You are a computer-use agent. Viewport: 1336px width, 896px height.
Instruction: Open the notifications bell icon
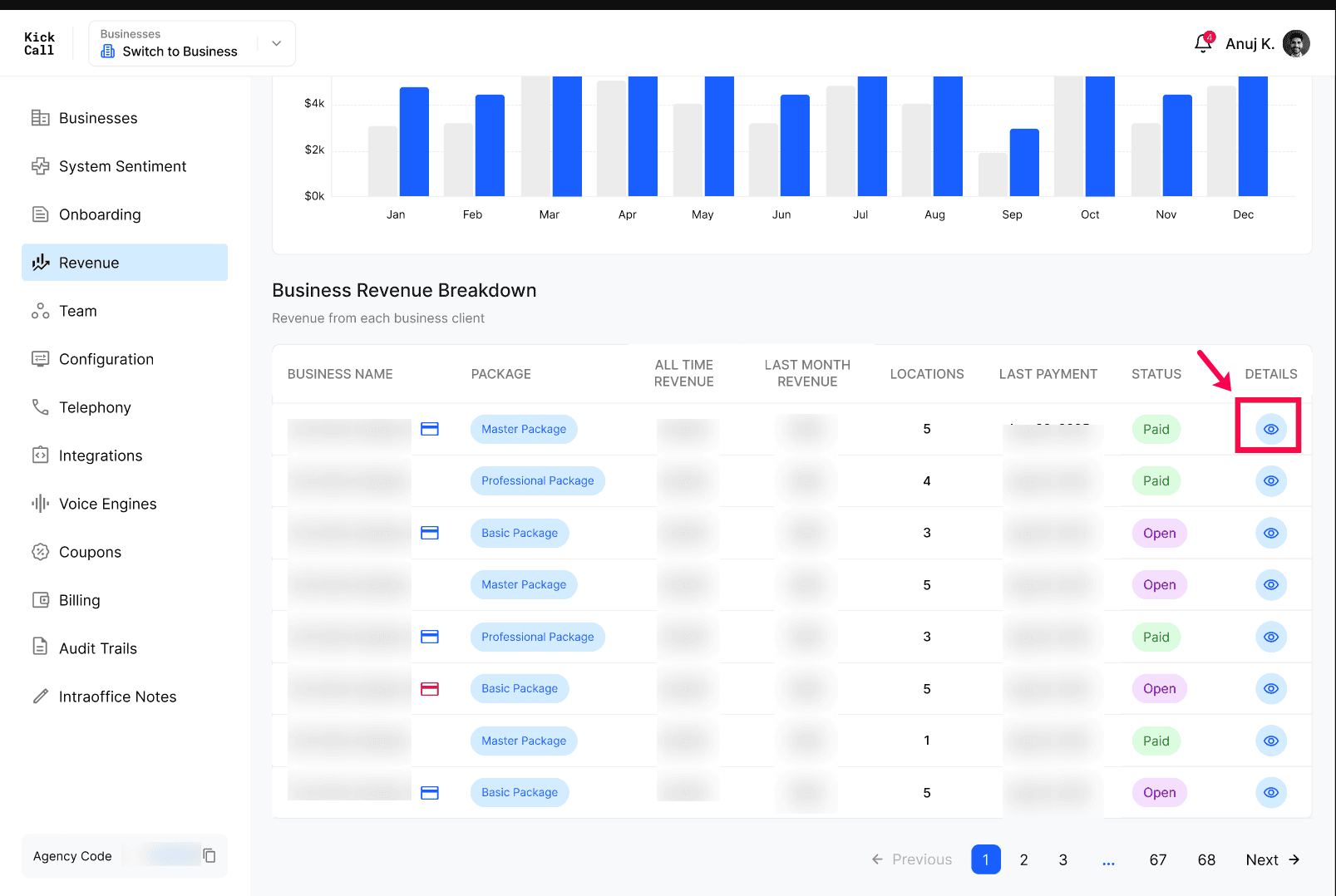point(1203,43)
